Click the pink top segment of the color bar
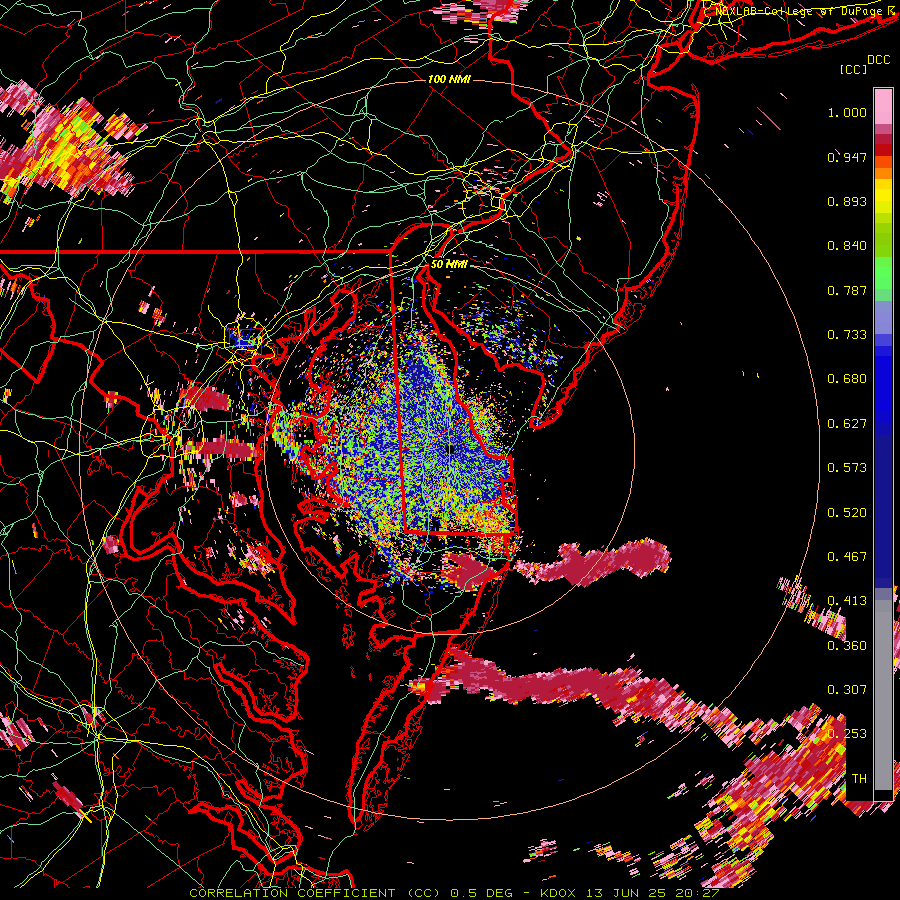 [x=883, y=106]
